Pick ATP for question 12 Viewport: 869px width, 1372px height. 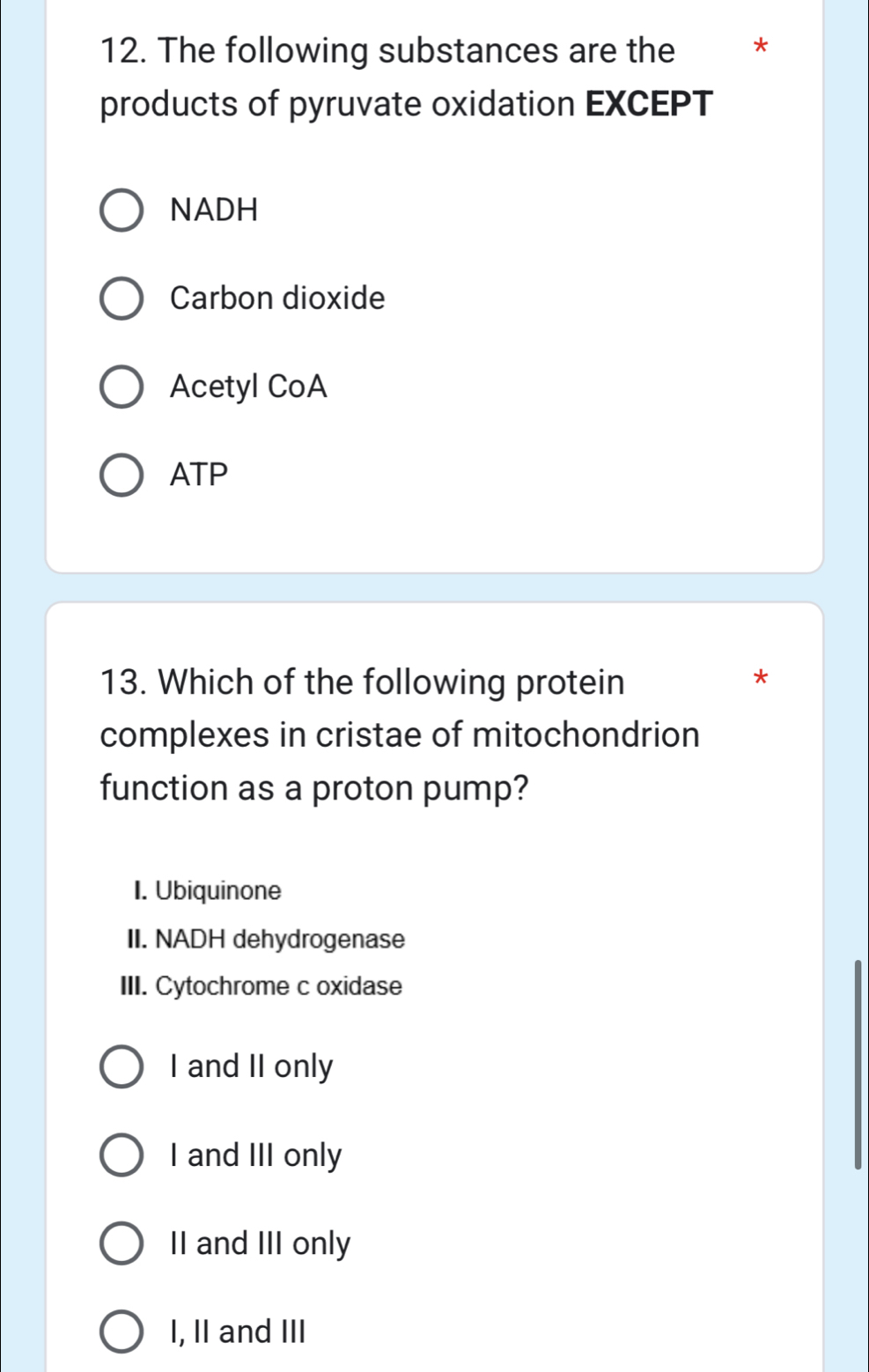point(122,474)
